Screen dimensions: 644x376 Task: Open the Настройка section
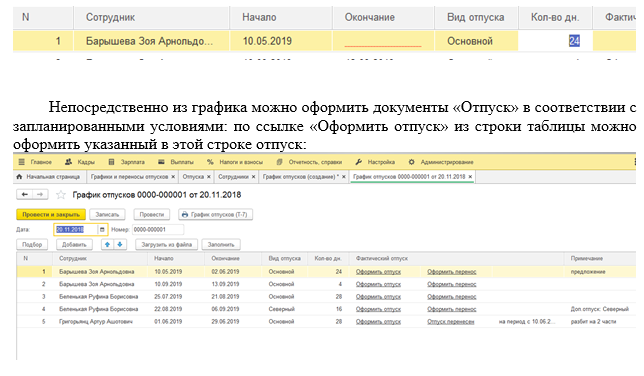coord(381,162)
